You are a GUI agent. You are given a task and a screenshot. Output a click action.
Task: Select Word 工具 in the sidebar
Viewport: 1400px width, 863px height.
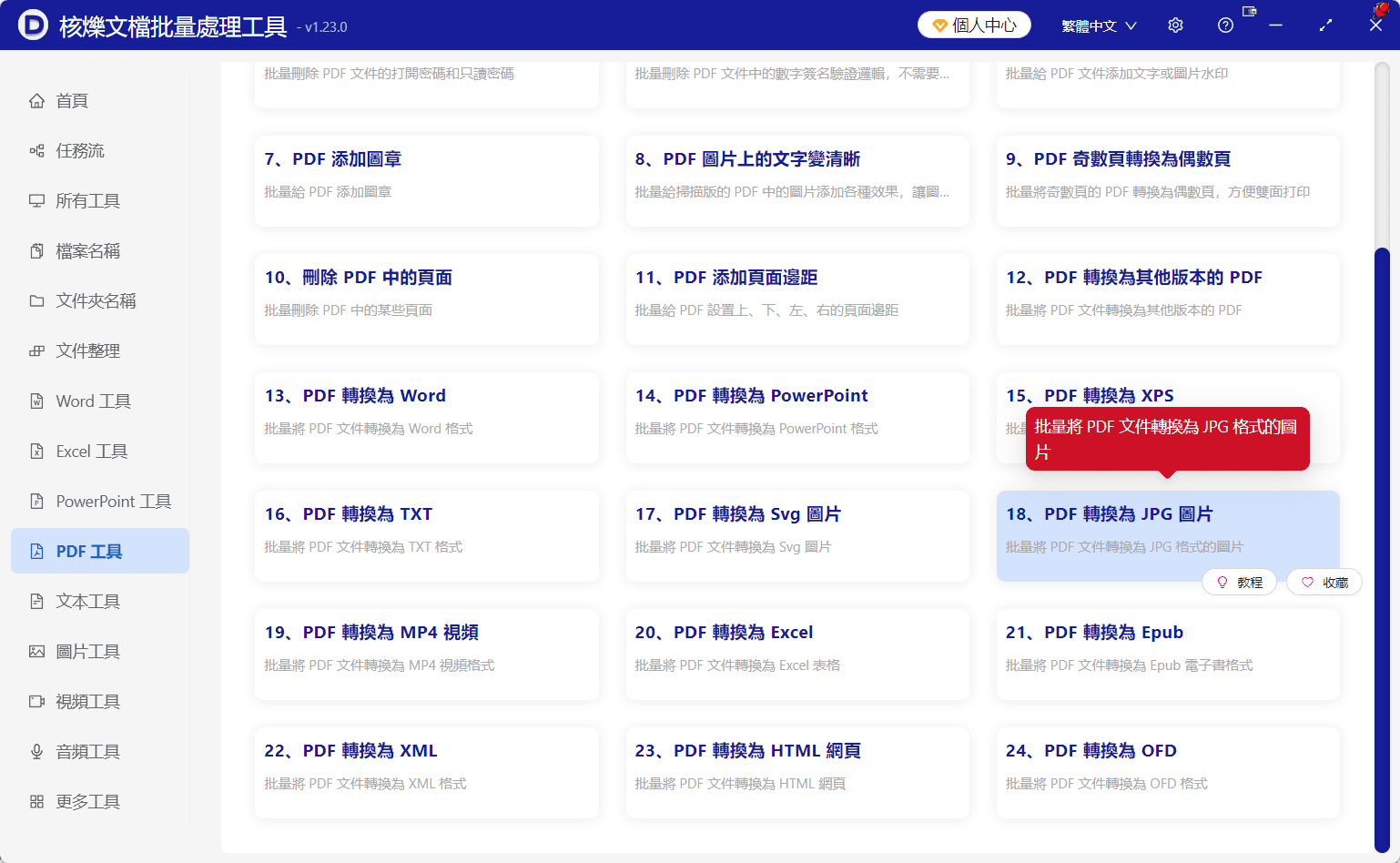click(100, 401)
